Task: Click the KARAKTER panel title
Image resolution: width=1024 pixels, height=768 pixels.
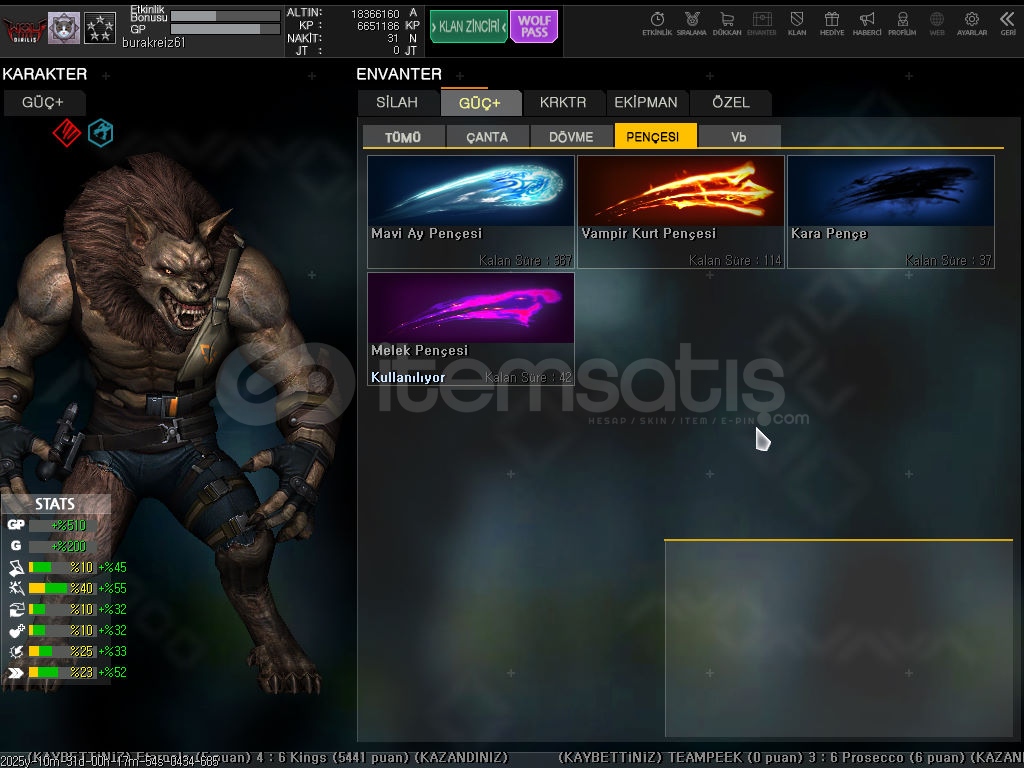Action: pyautogui.click(x=44, y=74)
